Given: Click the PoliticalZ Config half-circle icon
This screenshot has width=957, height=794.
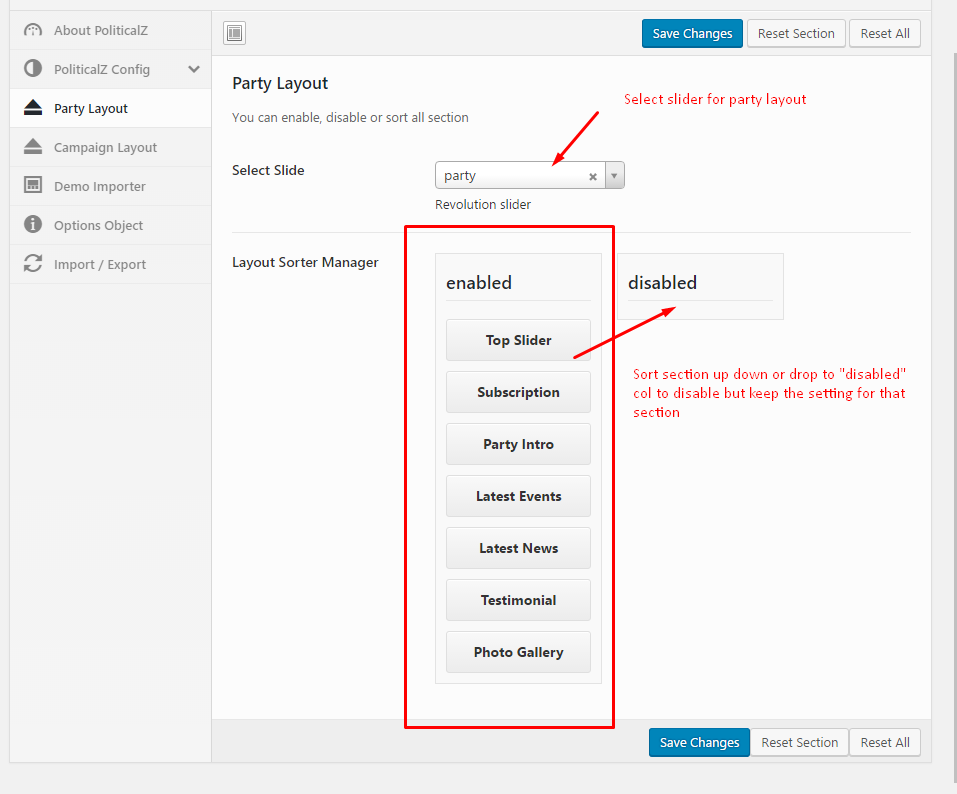Looking at the screenshot, I should (x=33, y=68).
